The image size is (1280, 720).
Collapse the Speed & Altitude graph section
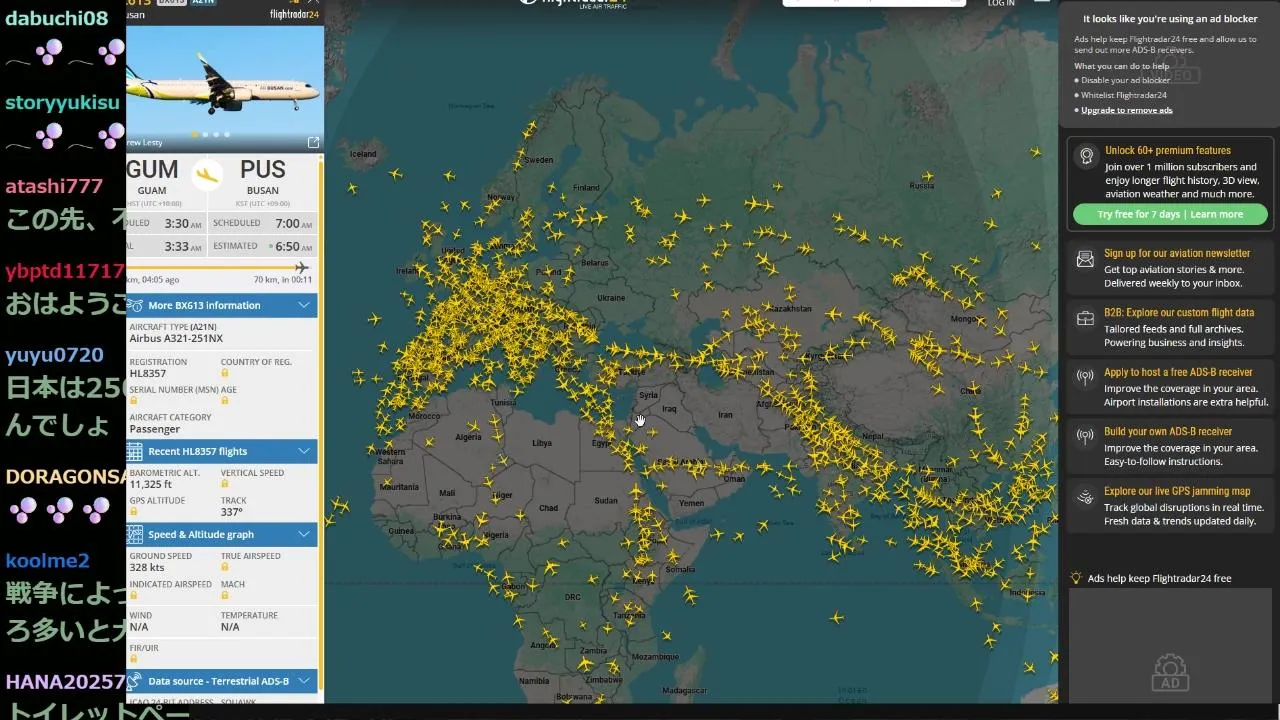coord(222,534)
